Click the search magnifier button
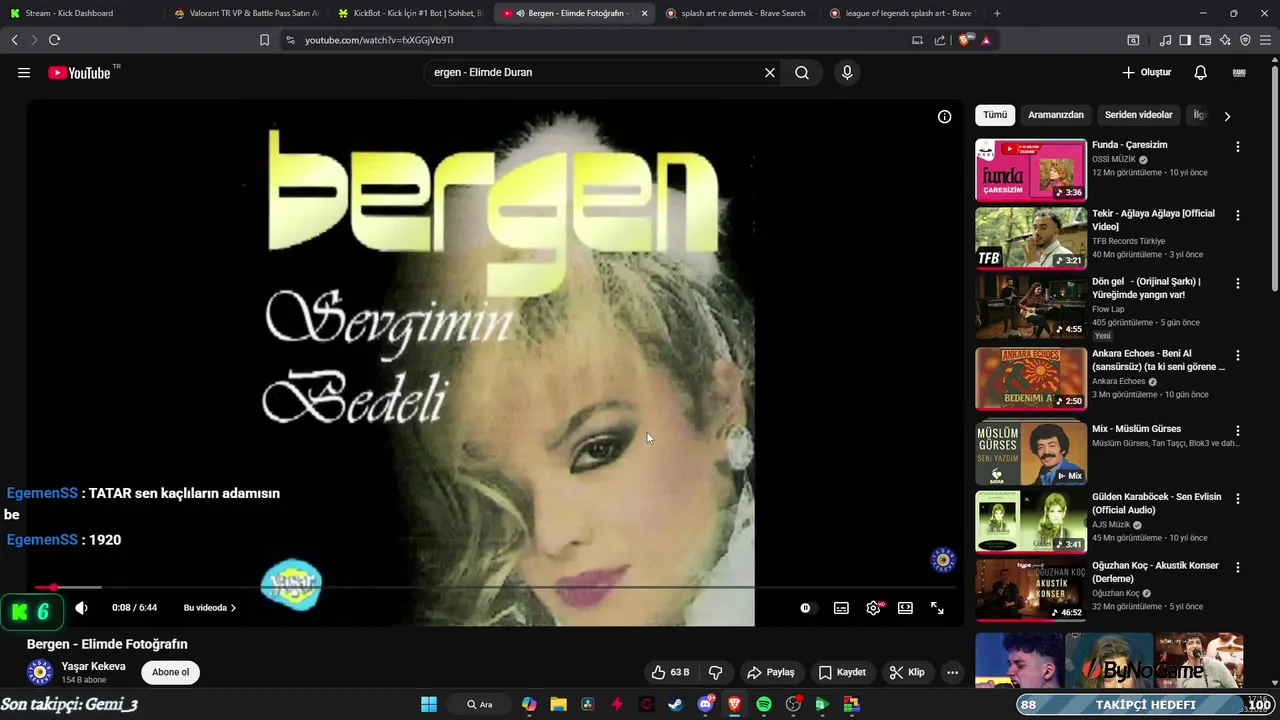The height and width of the screenshot is (720, 1280). [x=802, y=72]
